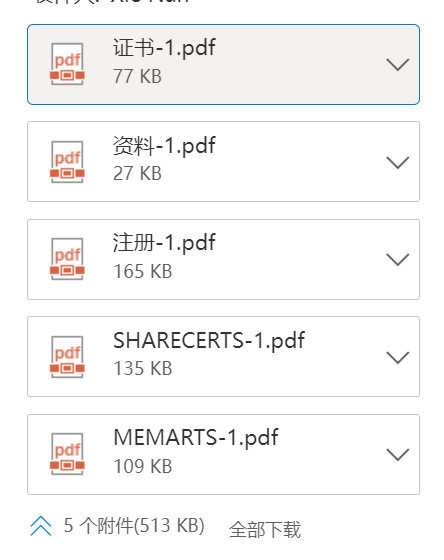Select the 109 KB attachment card
Screen dimensions: 444x560
point(223,455)
